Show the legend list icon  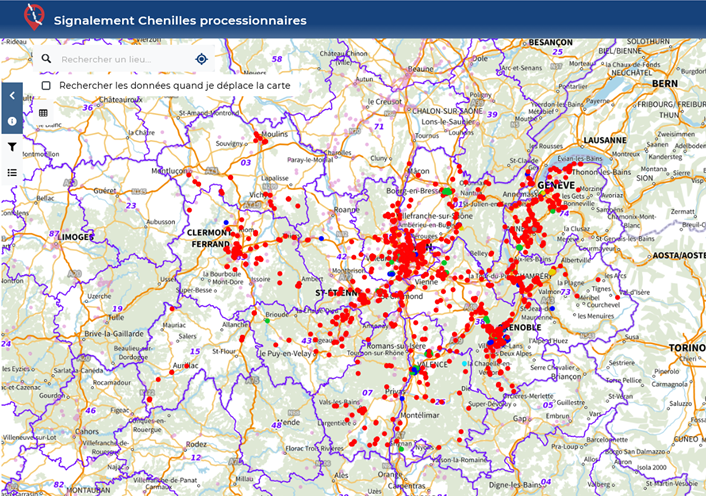12,172
